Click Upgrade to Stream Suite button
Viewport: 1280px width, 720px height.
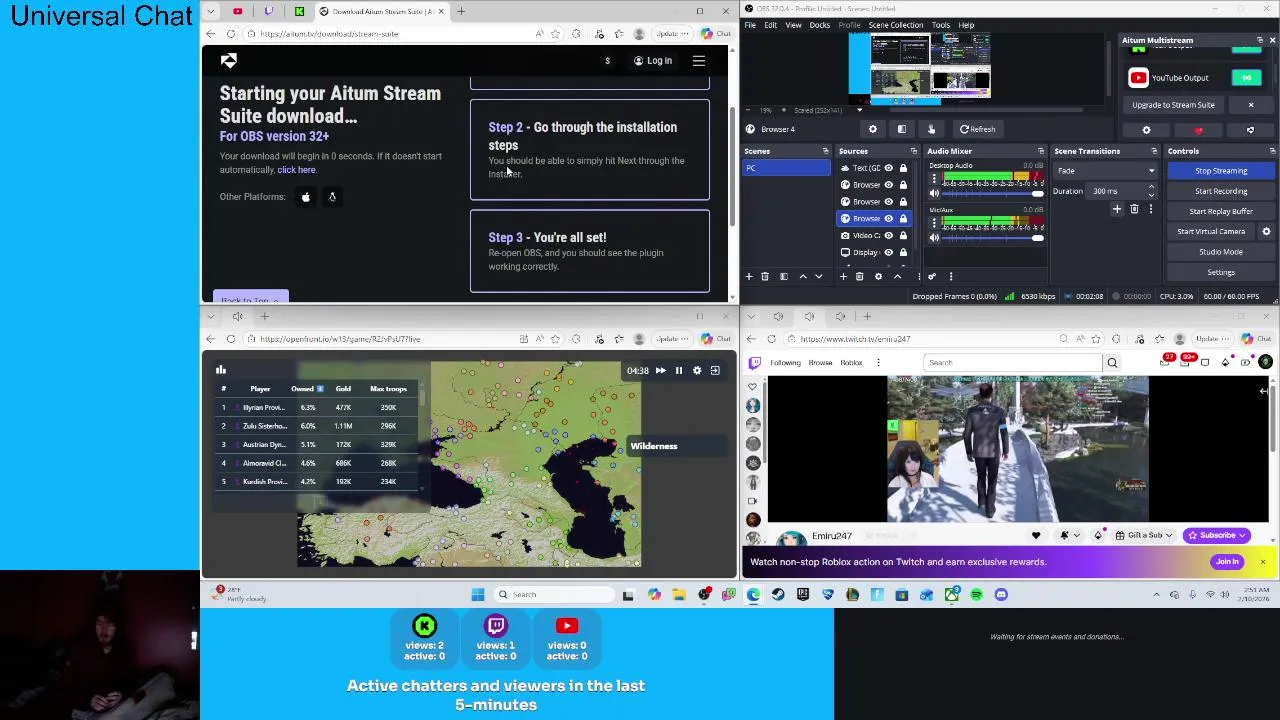[x=1173, y=105]
